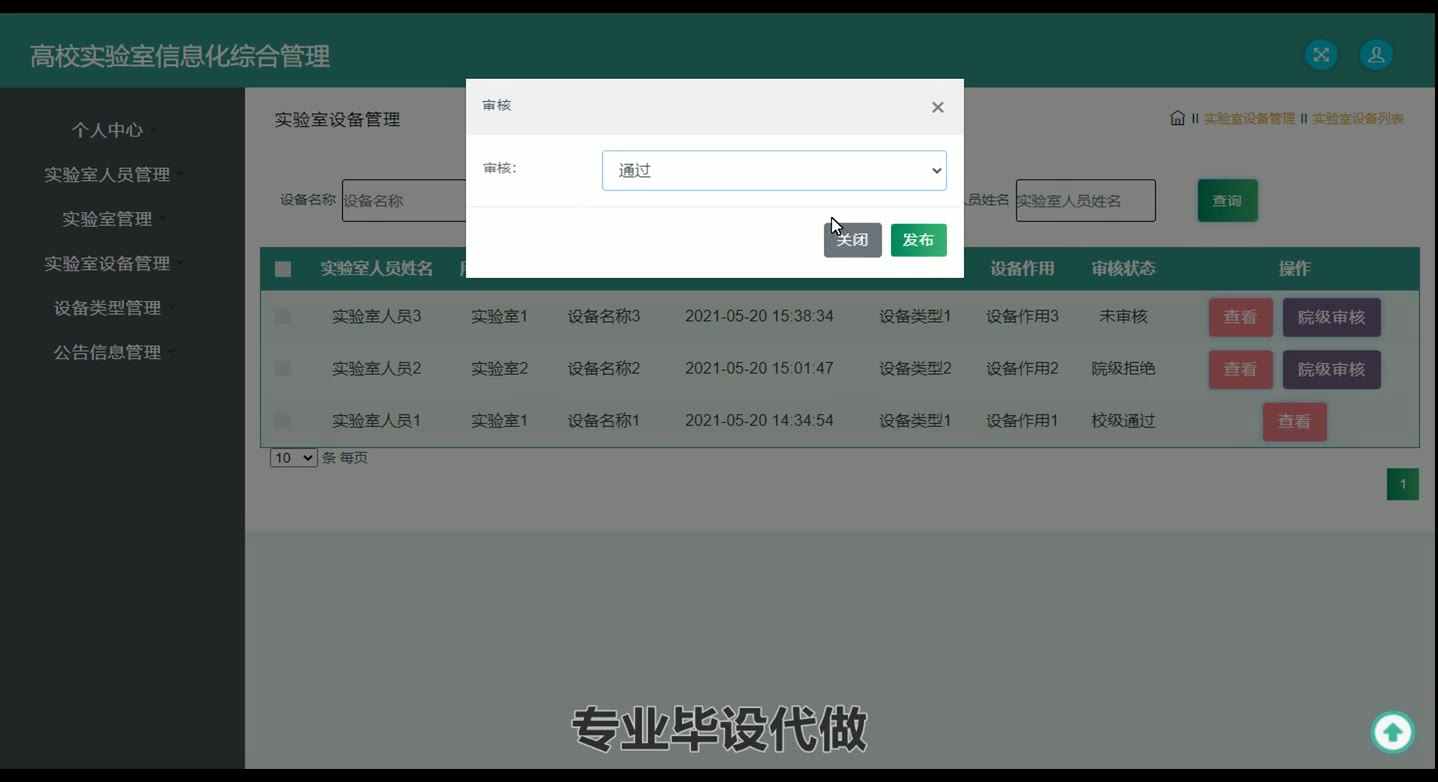Tick the select-all checkbox in table header
The image size is (1438, 782).
pos(283,269)
